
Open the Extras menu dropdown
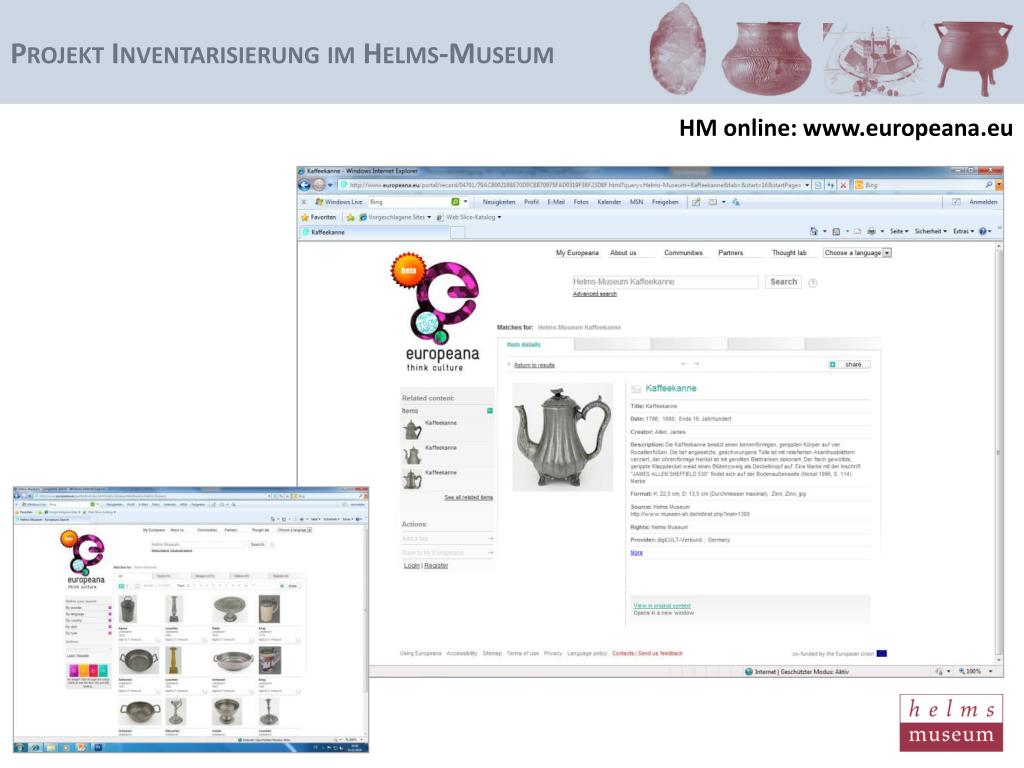(x=963, y=231)
